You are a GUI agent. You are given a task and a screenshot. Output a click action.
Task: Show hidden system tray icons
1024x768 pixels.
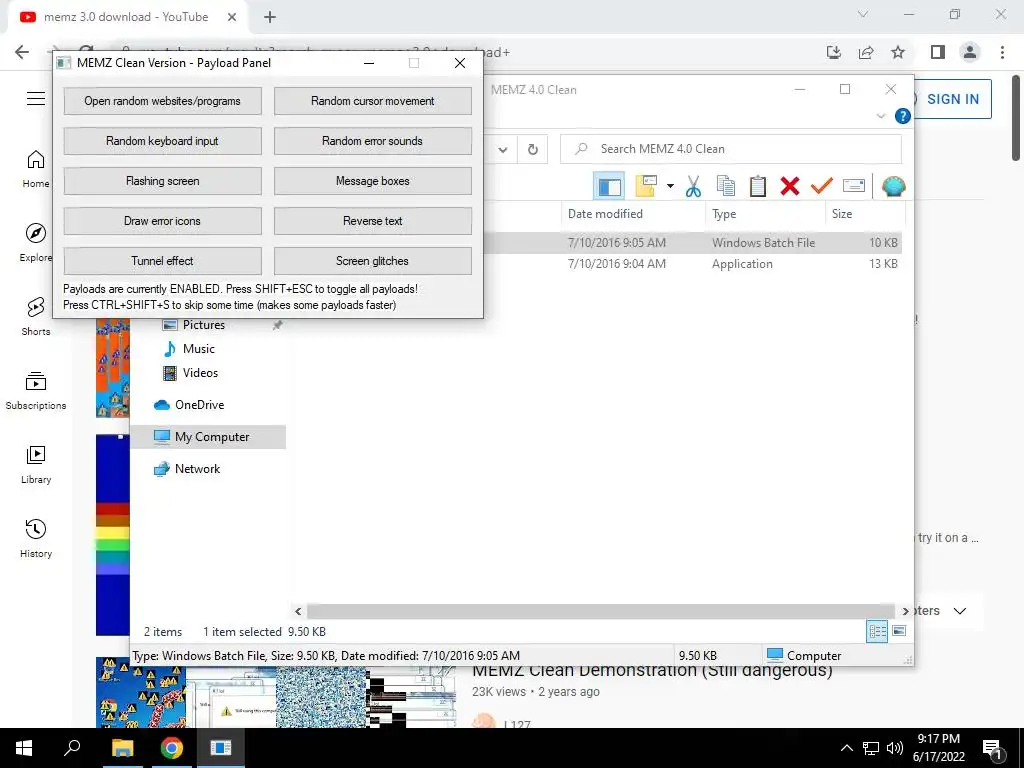(846, 748)
